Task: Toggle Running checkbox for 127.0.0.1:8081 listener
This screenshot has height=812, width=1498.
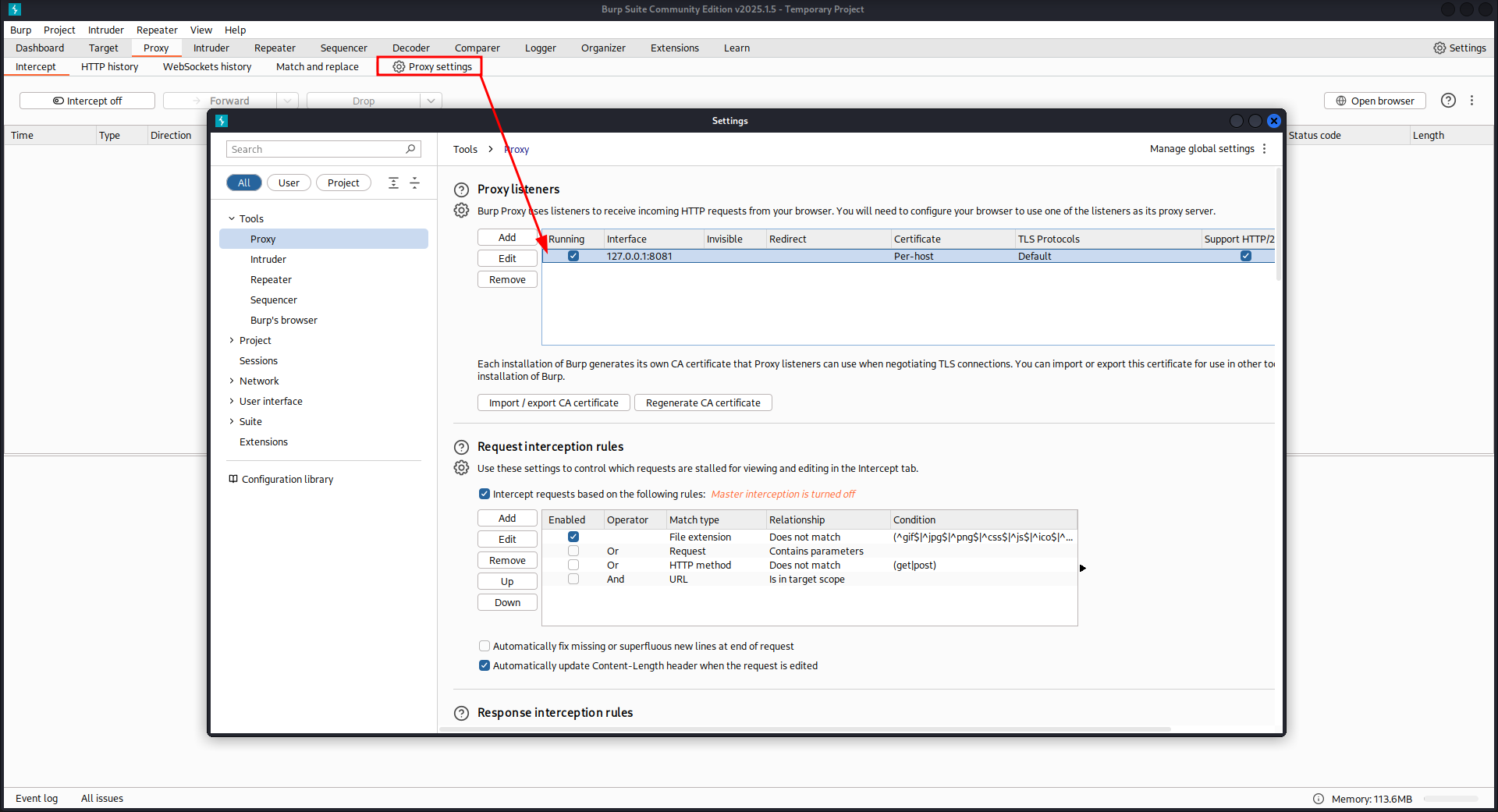Action: (573, 256)
